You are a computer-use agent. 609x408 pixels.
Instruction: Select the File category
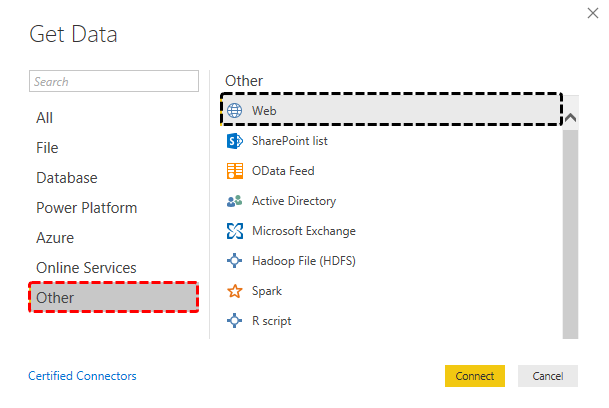pos(47,148)
